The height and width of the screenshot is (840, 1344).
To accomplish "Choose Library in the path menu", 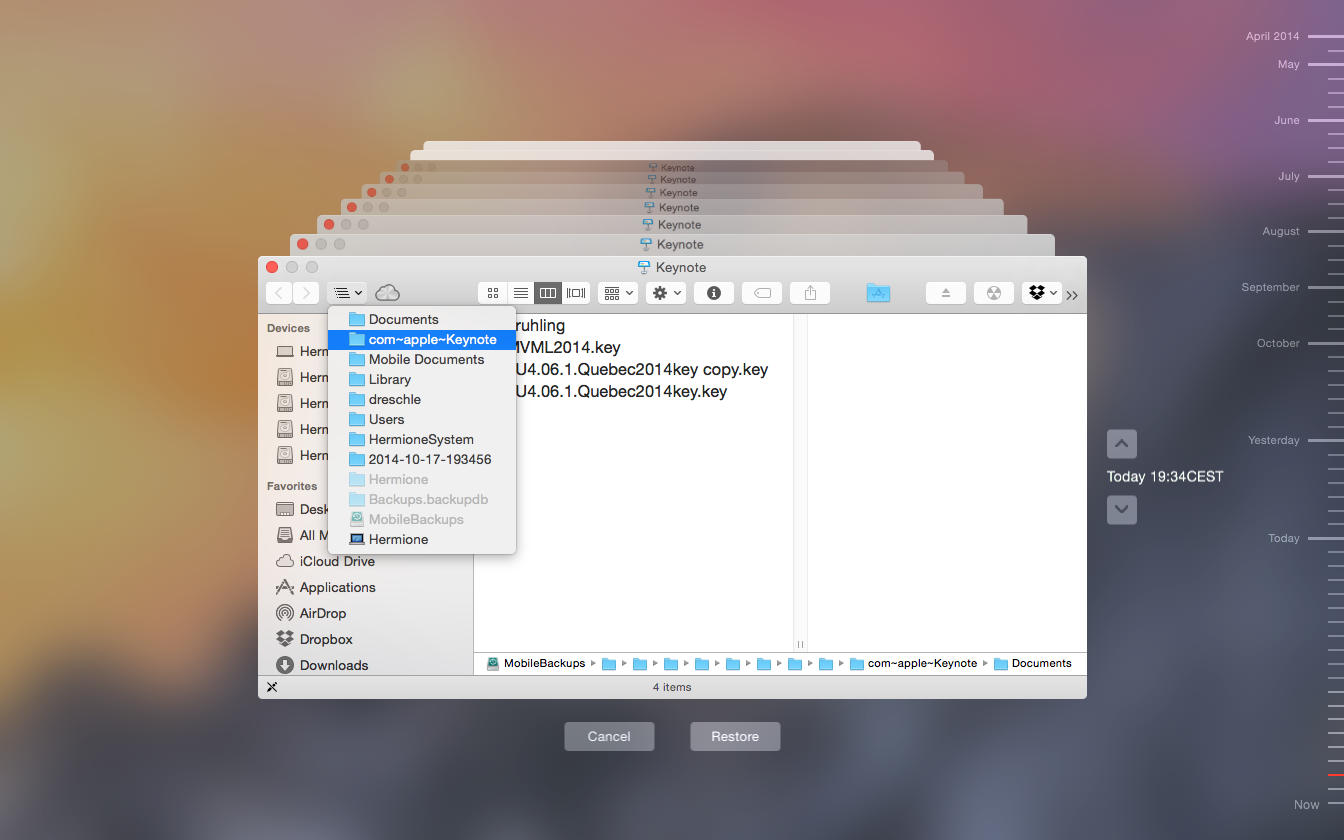I will [422, 379].
